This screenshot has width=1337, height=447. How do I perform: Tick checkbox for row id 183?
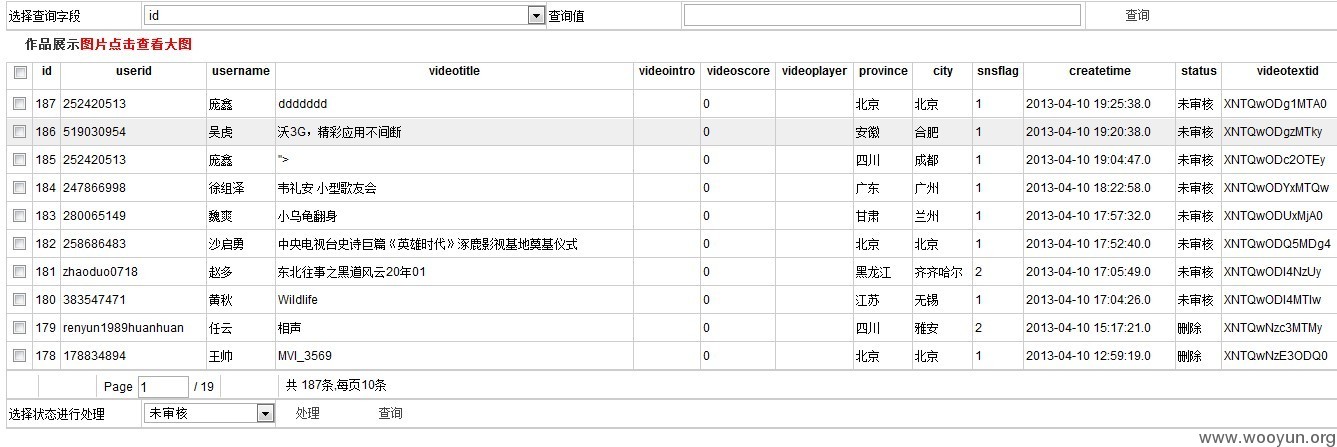pyautogui.click(x=20, y=216)
